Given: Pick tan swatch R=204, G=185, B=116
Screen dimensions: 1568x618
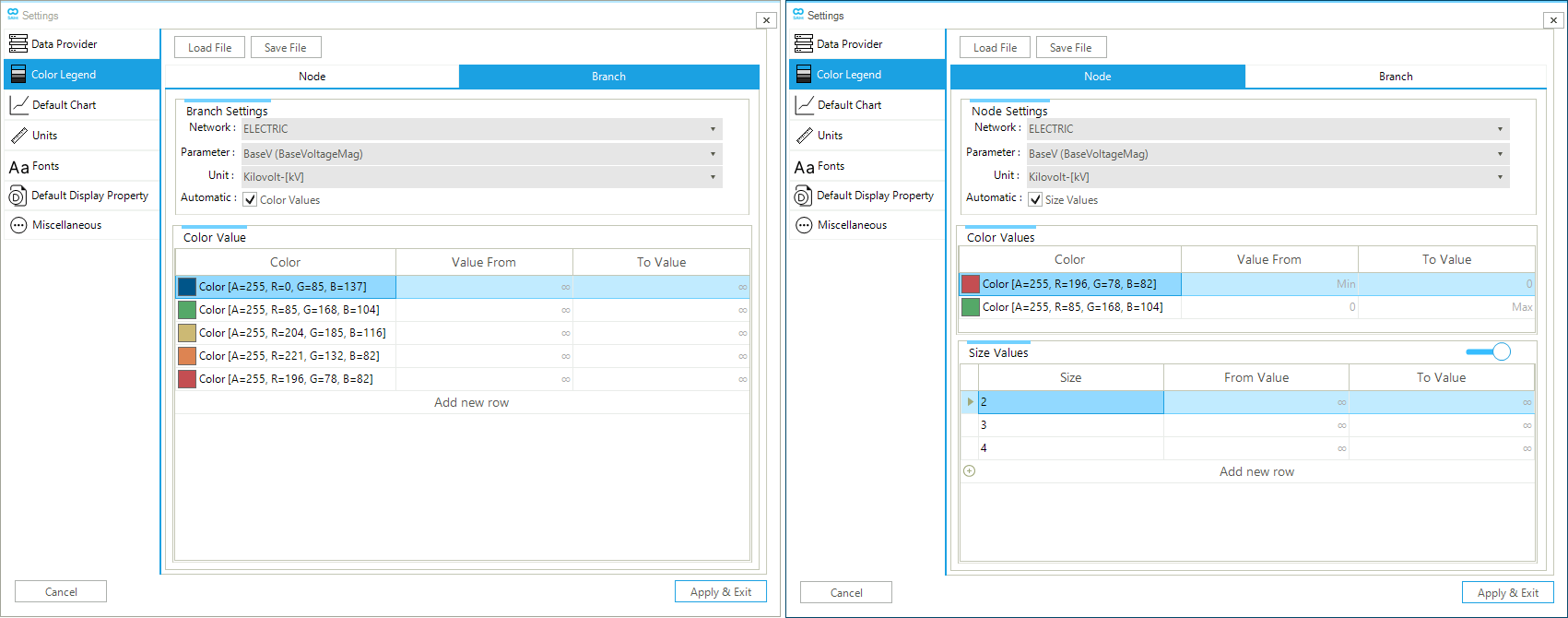Looking at the screenshot, I should 187,333.
